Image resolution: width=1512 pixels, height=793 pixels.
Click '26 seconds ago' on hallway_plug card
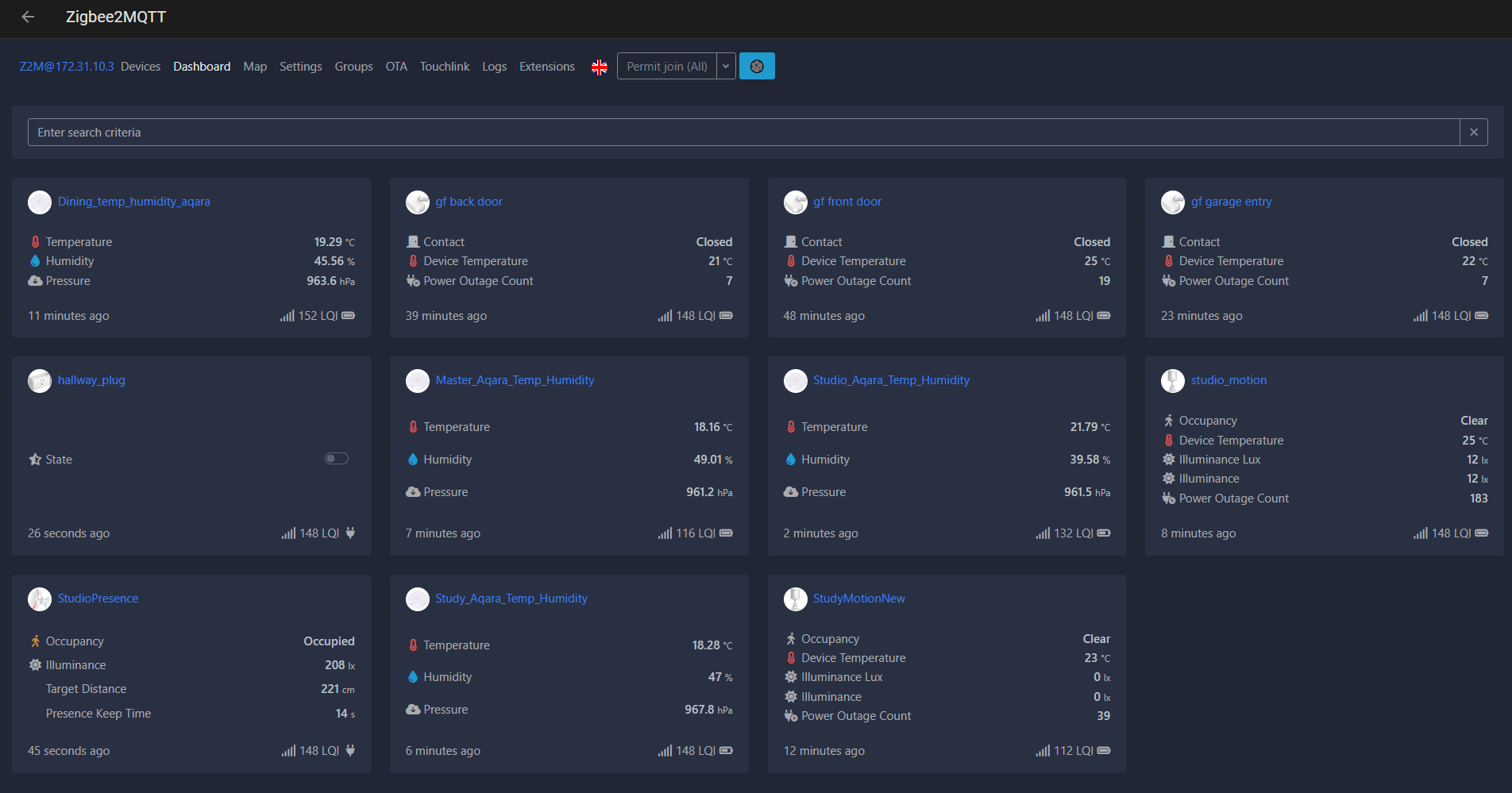pos(69,533)
